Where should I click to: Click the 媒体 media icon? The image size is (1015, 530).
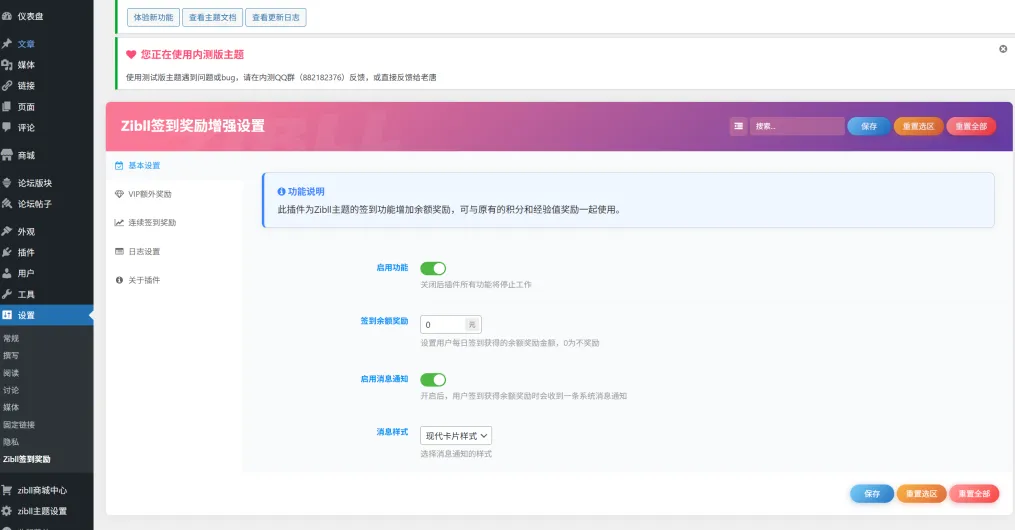point(7,65)
